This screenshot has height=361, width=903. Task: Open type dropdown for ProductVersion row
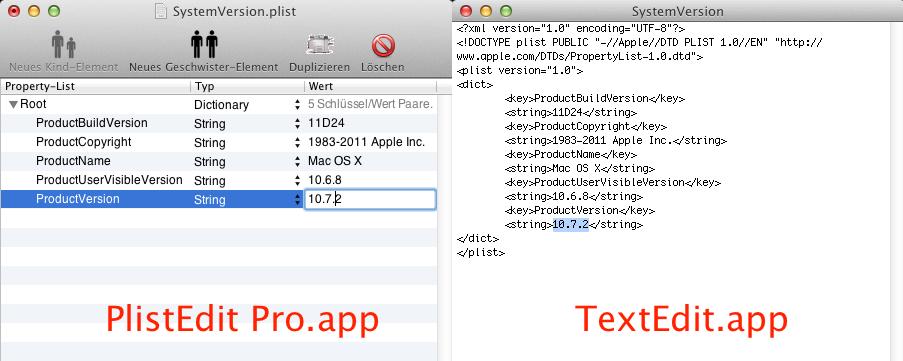[297, 200]
